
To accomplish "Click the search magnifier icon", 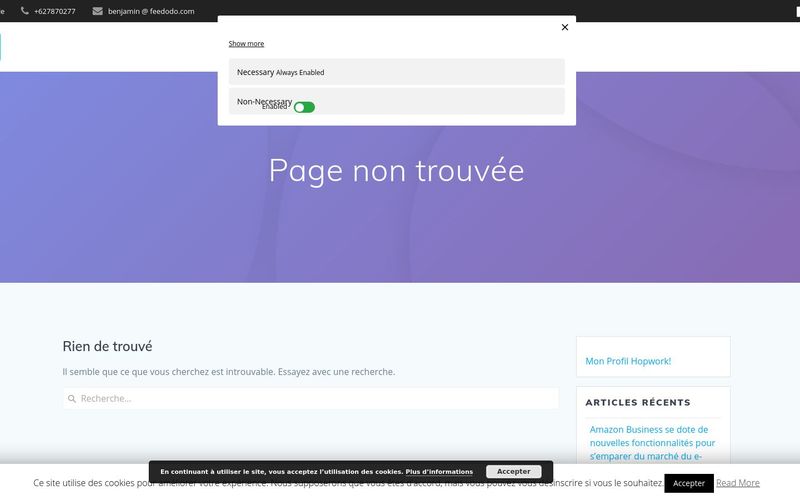I will coord(72,399).
